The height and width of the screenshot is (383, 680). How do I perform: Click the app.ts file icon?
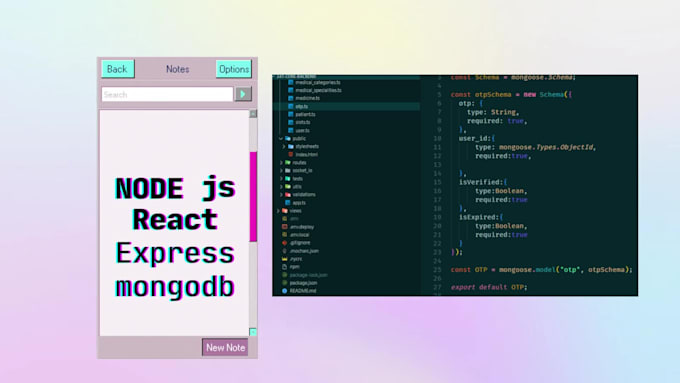(x=288, y=203)
